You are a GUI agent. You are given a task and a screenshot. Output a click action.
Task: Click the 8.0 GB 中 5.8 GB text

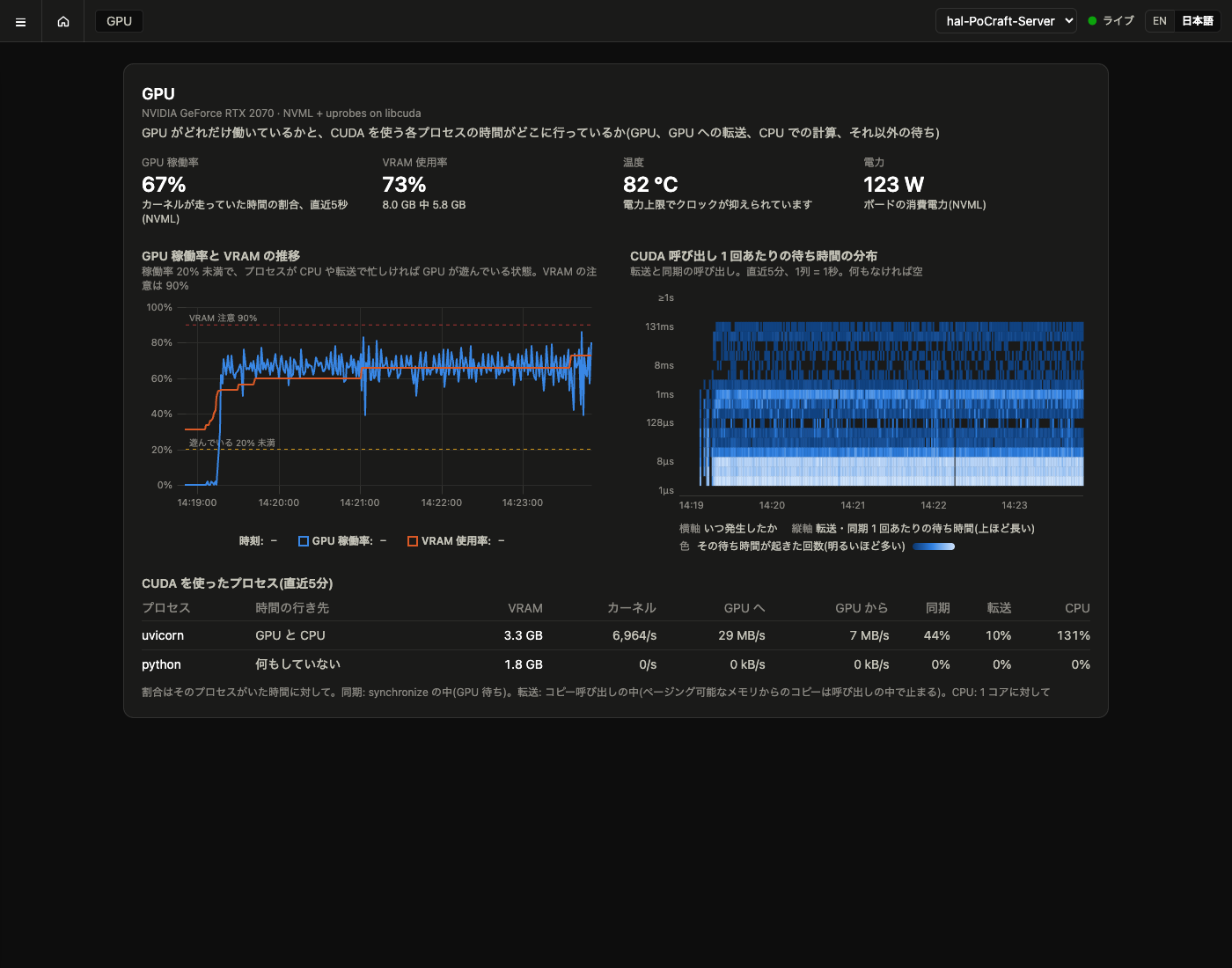424,204
